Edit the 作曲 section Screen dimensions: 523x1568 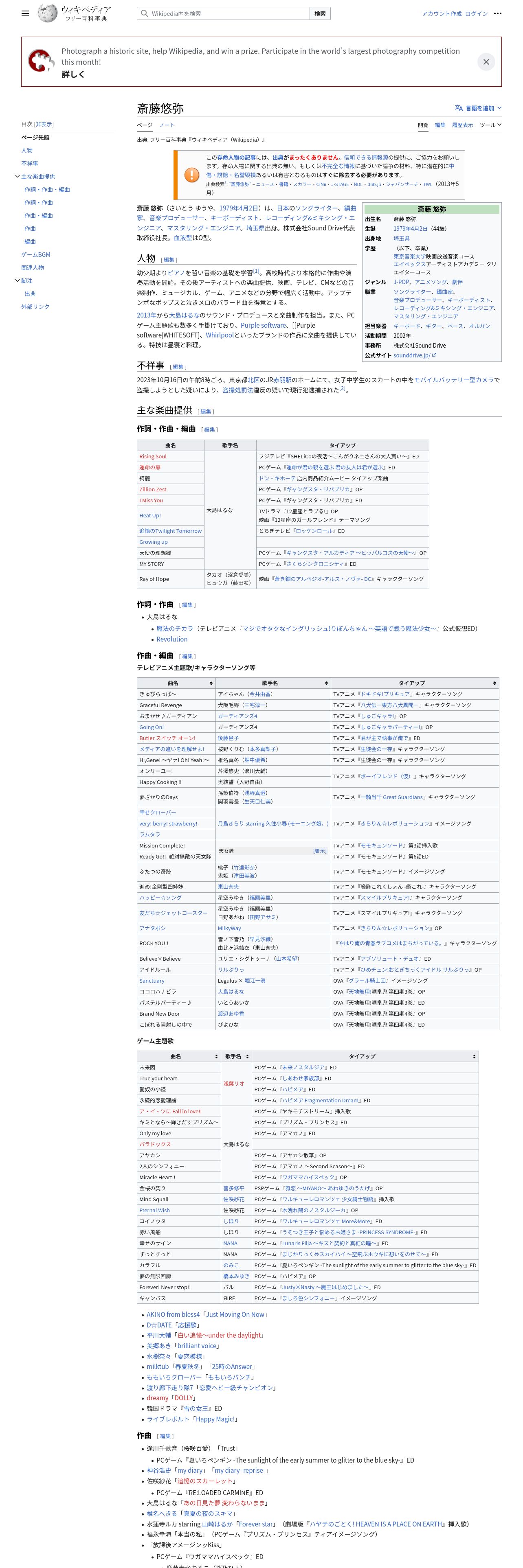165,1436
